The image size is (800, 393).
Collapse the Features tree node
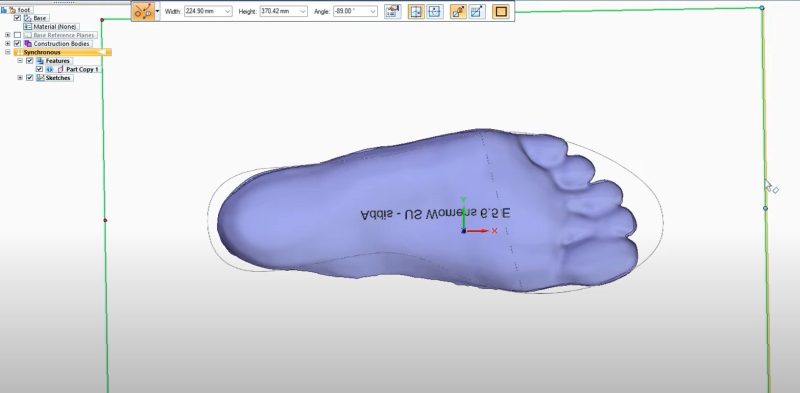pos(20,60)
